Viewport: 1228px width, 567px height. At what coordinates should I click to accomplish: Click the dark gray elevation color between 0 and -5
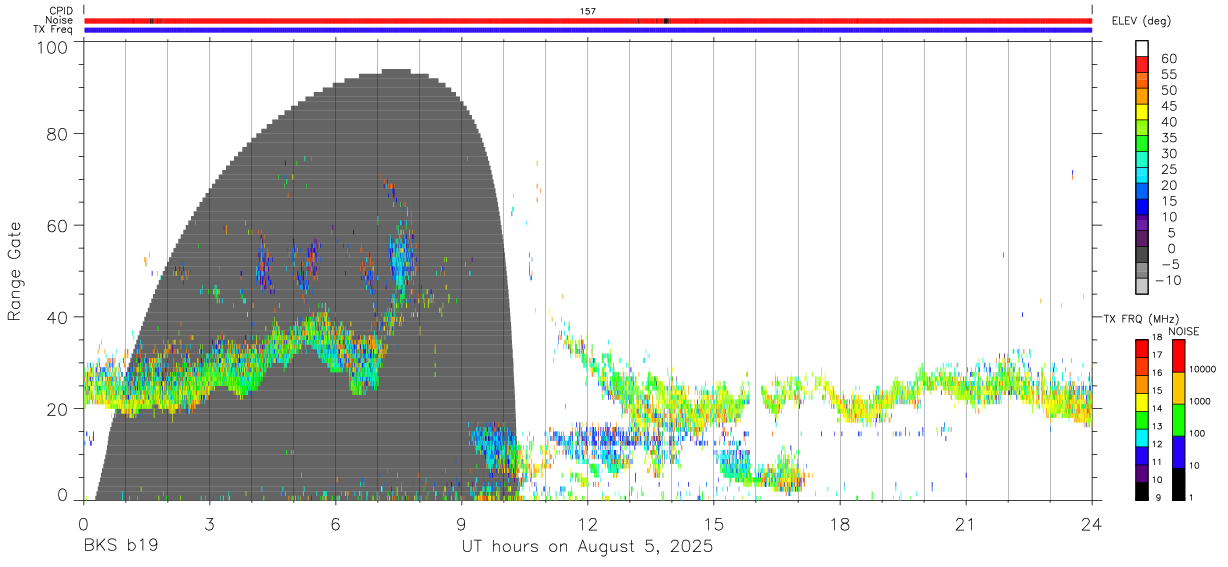click(1142, 255)
